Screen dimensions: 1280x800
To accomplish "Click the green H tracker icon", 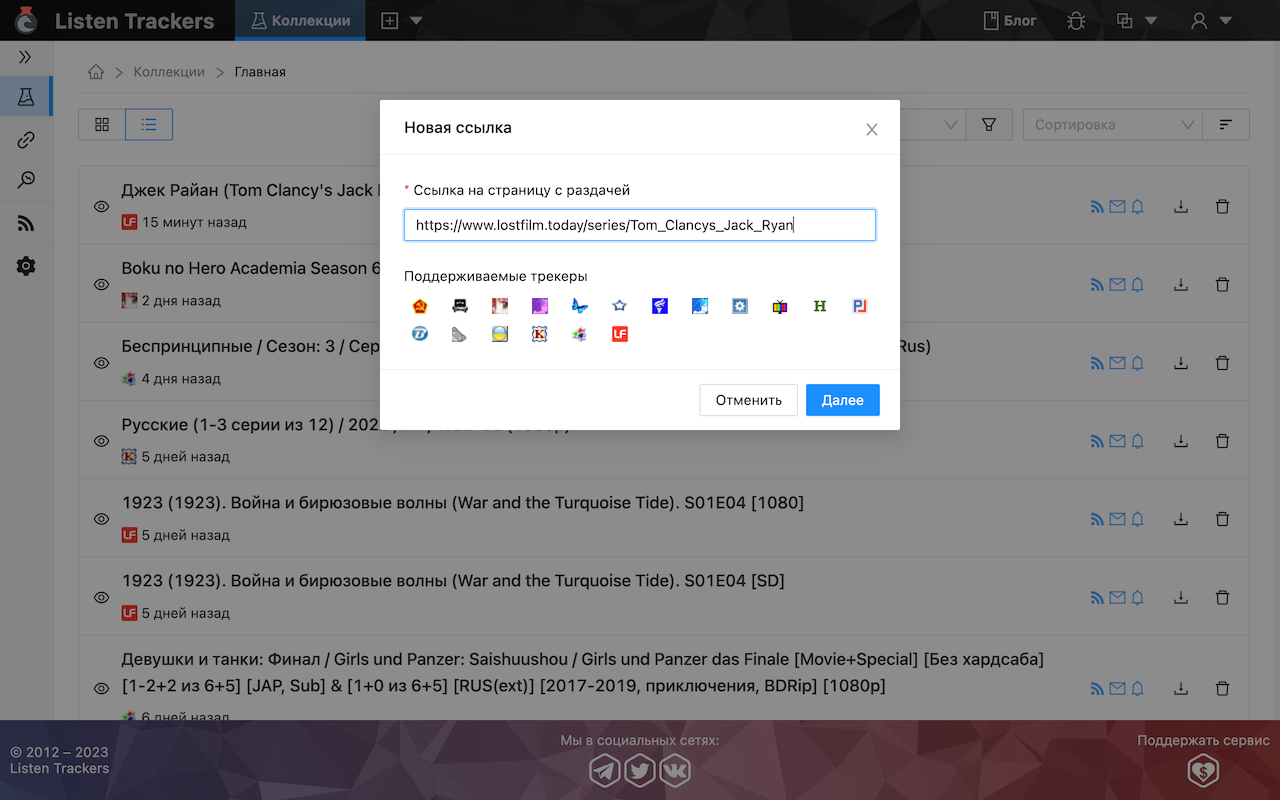I will pyautogui.click(x=820, y=306).
